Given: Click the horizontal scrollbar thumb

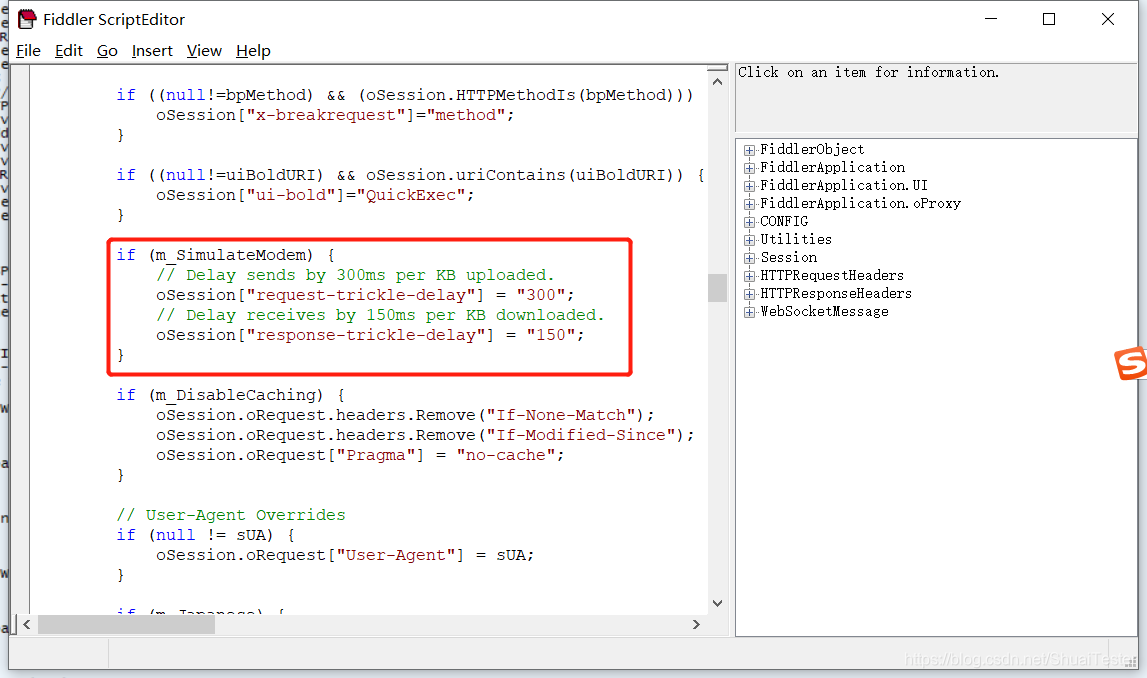Looking at the screenshot, I should (127, 625).
